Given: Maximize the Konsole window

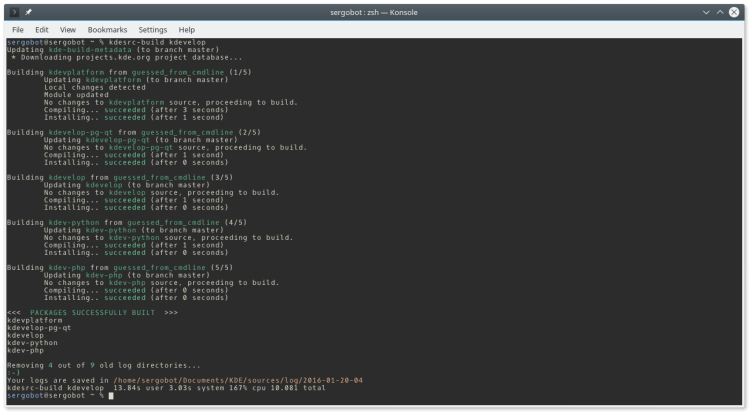Looking at the screenshot, I should click(723, 12).
